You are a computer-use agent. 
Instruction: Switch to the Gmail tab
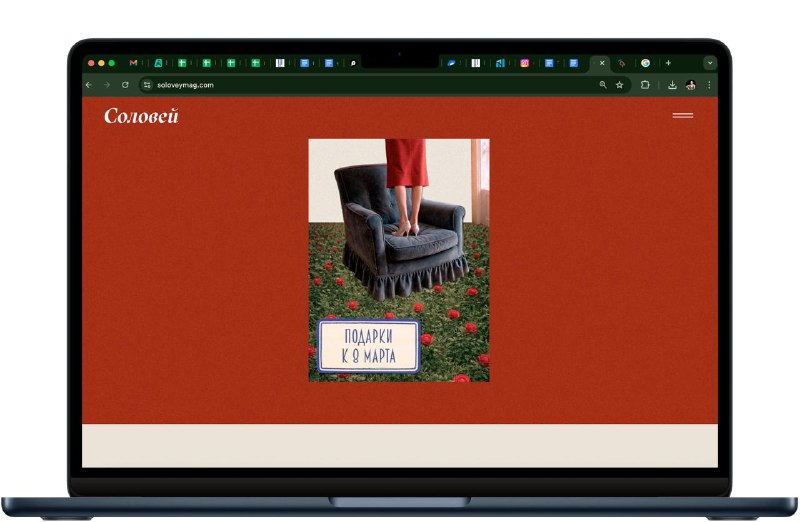134,63
